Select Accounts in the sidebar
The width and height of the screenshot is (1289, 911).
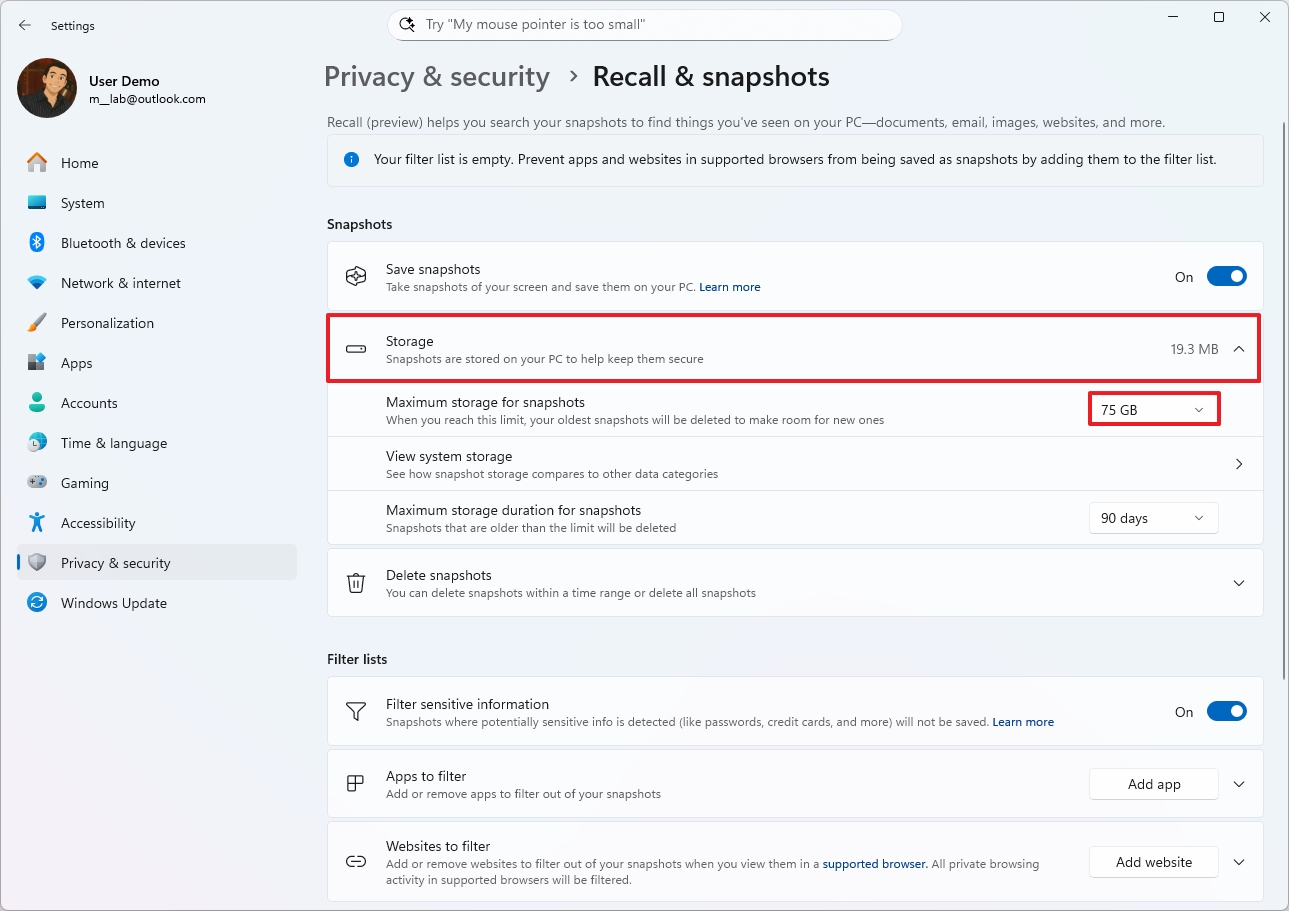pyautogui.click(x=89, y=403)
